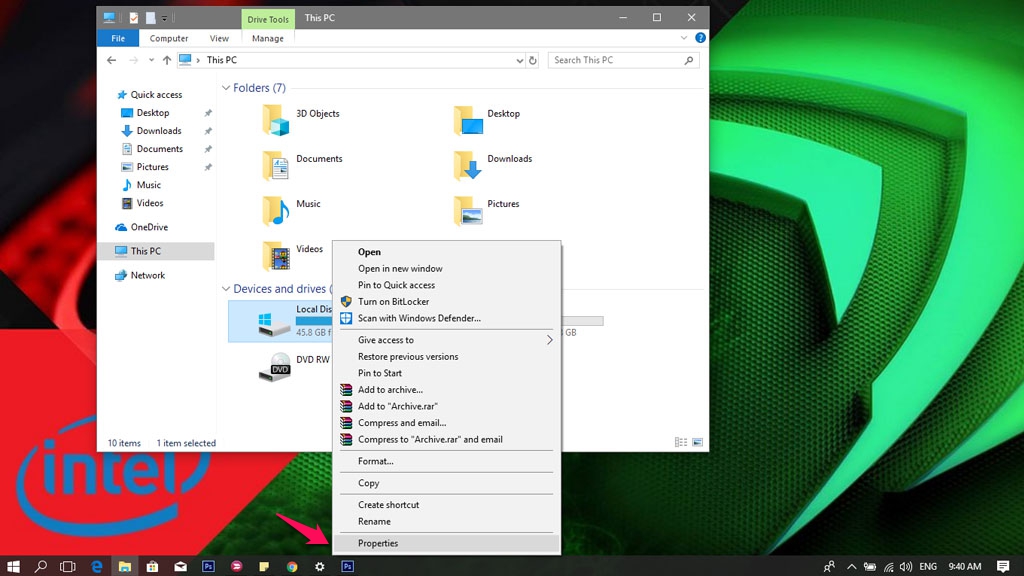This screenshot has height=576, width=1024.
Task: Open address bar history dropdown
Action: [519, 60]
